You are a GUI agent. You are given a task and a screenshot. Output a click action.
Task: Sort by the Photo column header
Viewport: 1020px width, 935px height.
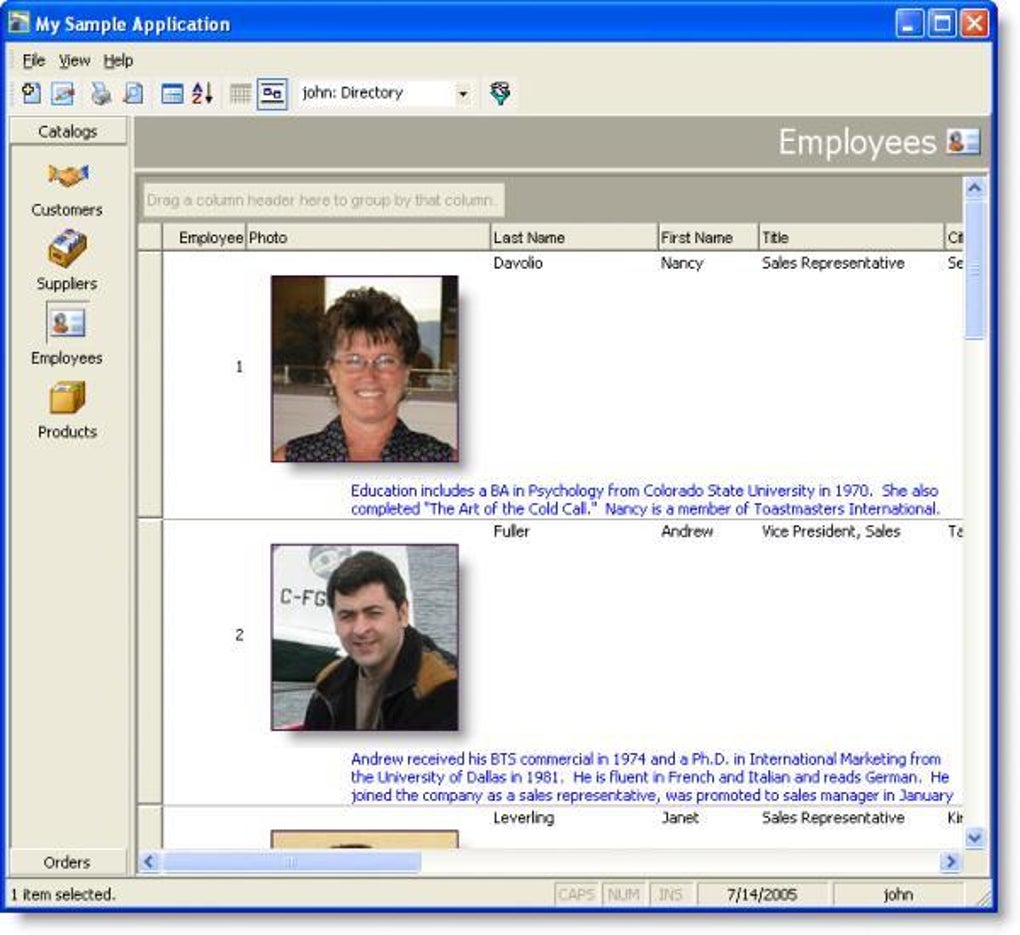pos(368,237)
